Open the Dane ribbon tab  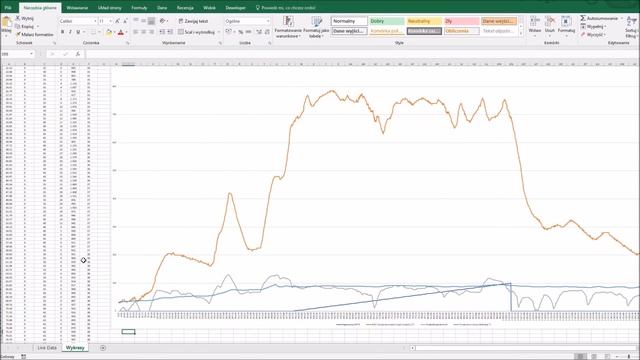point(162,8)
